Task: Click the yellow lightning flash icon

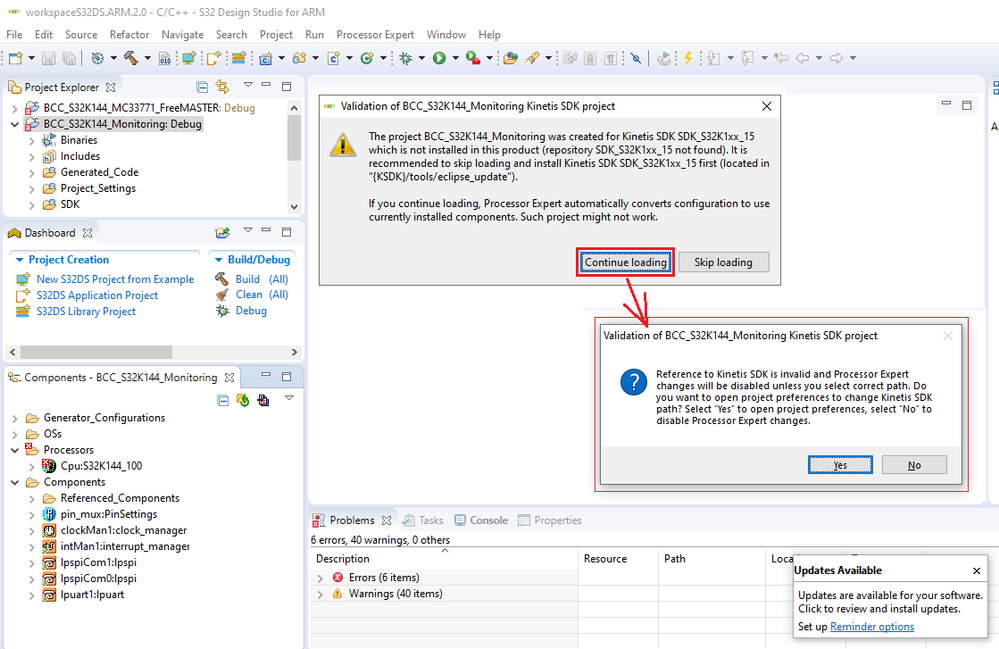Action: (688, 58)
